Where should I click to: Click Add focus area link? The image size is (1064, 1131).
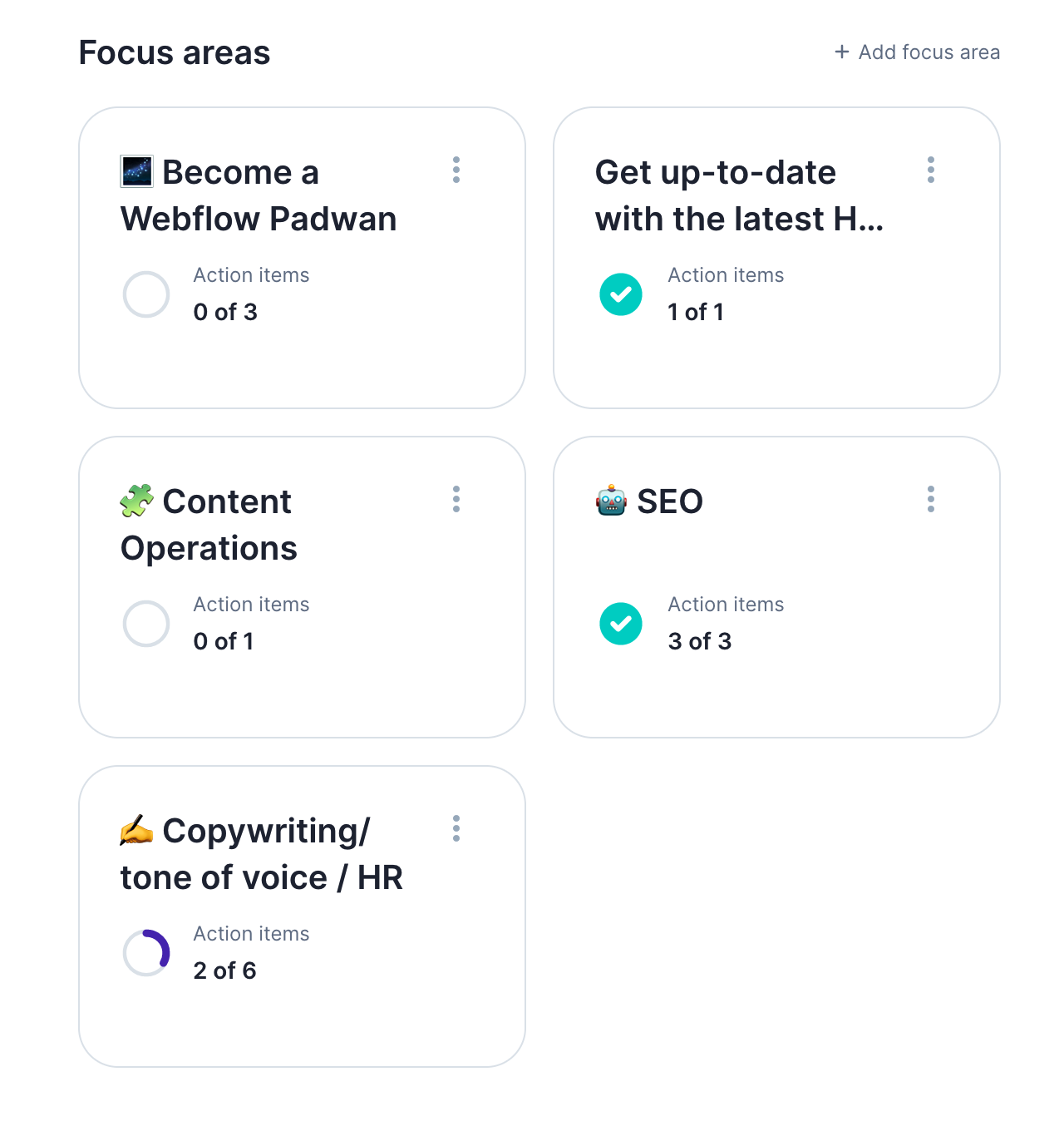click(929, 52)
